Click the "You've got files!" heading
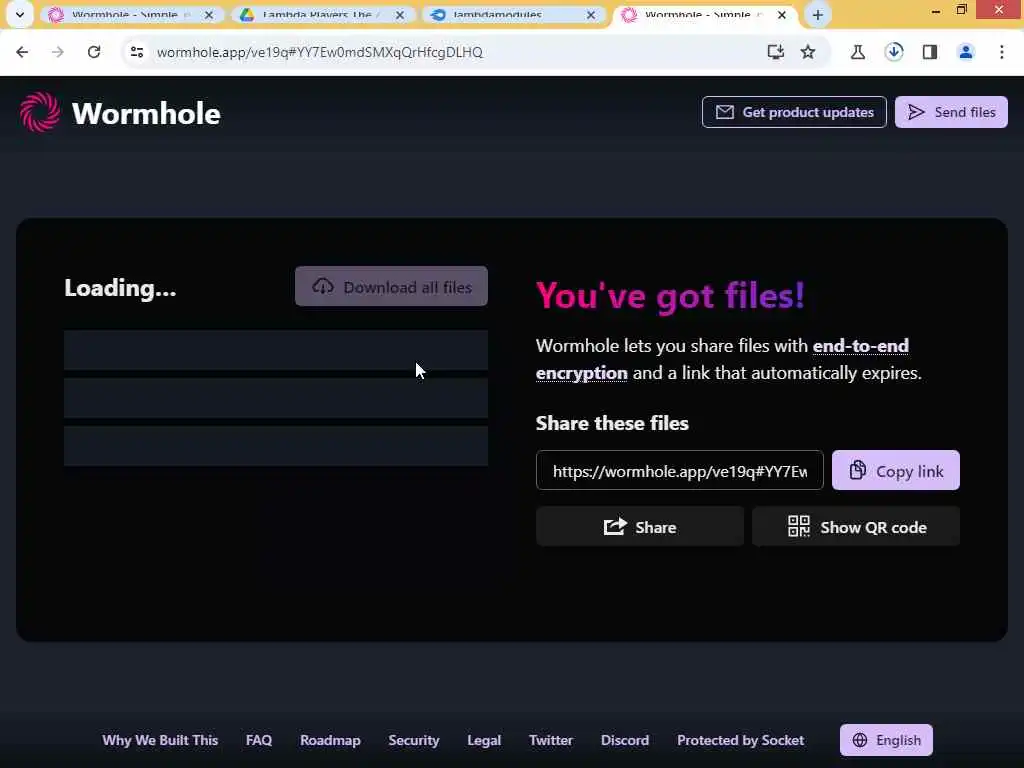 pyautogui.click(x=670, y=296)
